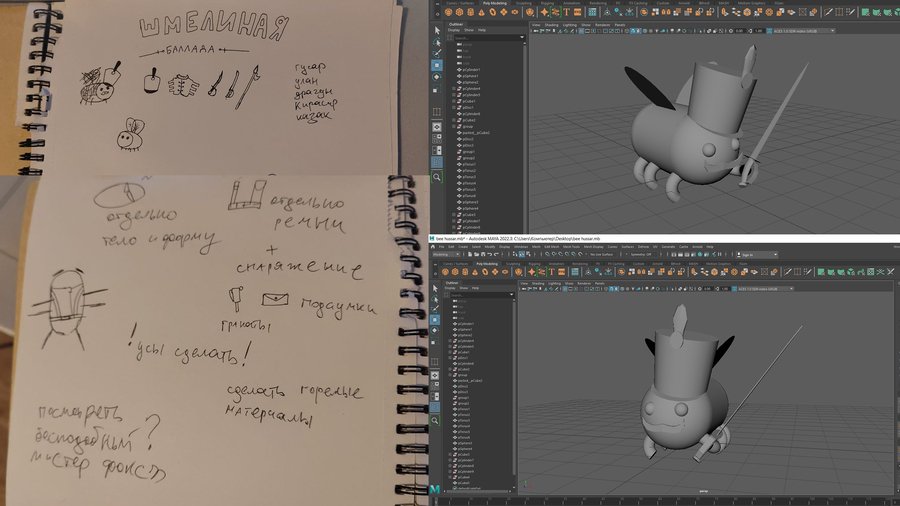Create a polygon cone from lower Maya shelf
This screenshot has width=900, height=506.
tap(475, 272)
